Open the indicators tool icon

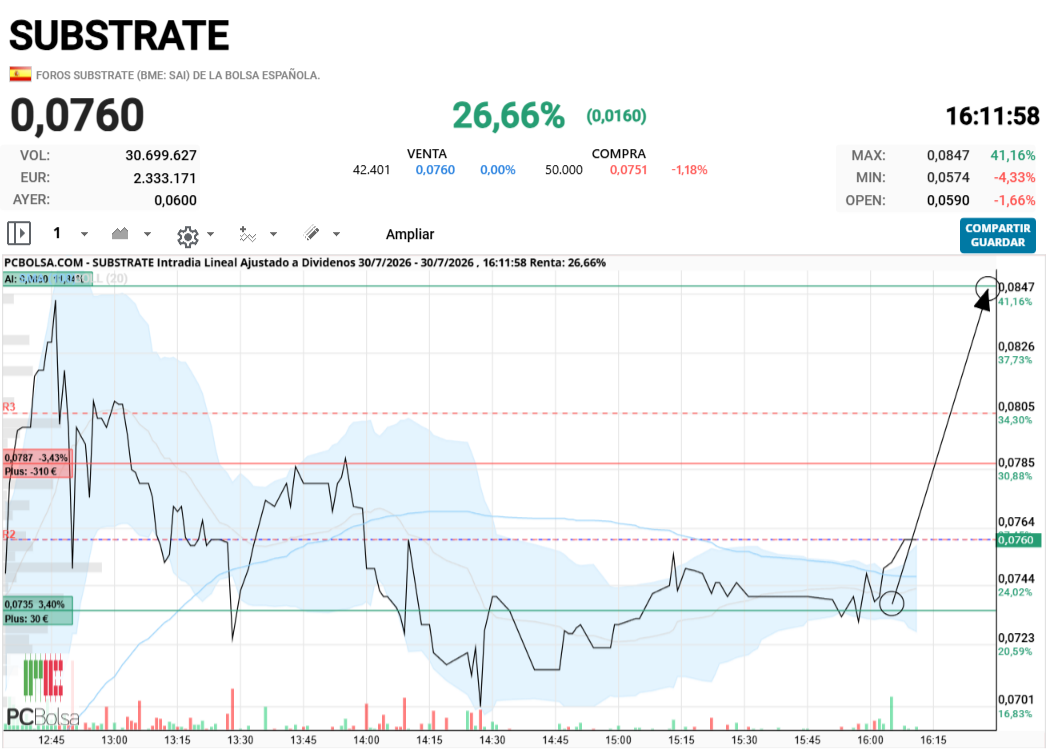tap(247, 234)
